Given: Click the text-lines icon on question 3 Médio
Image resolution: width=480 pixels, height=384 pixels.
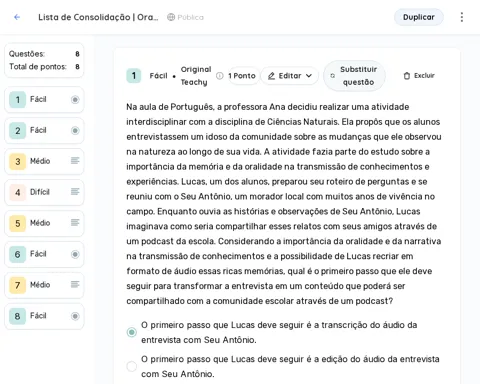Looking at the screenshot, I should (75, 161).
